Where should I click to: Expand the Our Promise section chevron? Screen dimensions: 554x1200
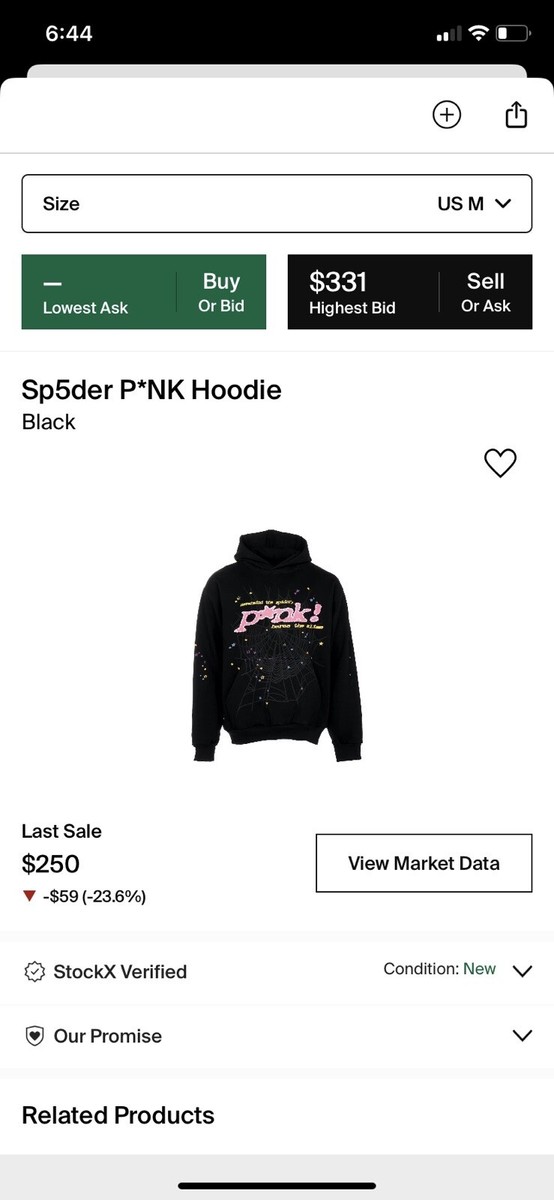coord(522,1035)
